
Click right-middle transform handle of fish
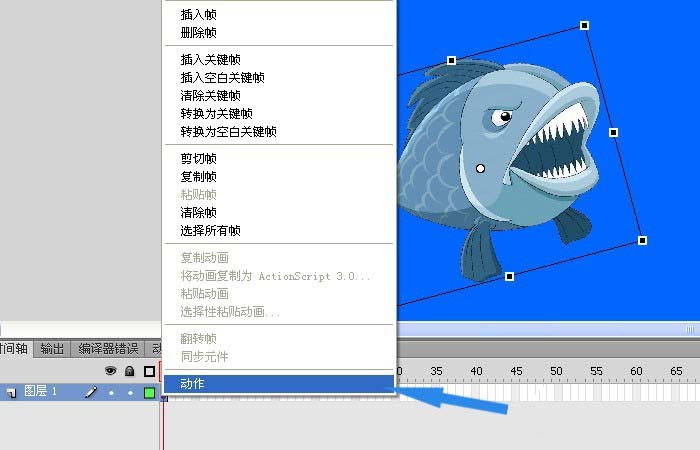(613, 133)
